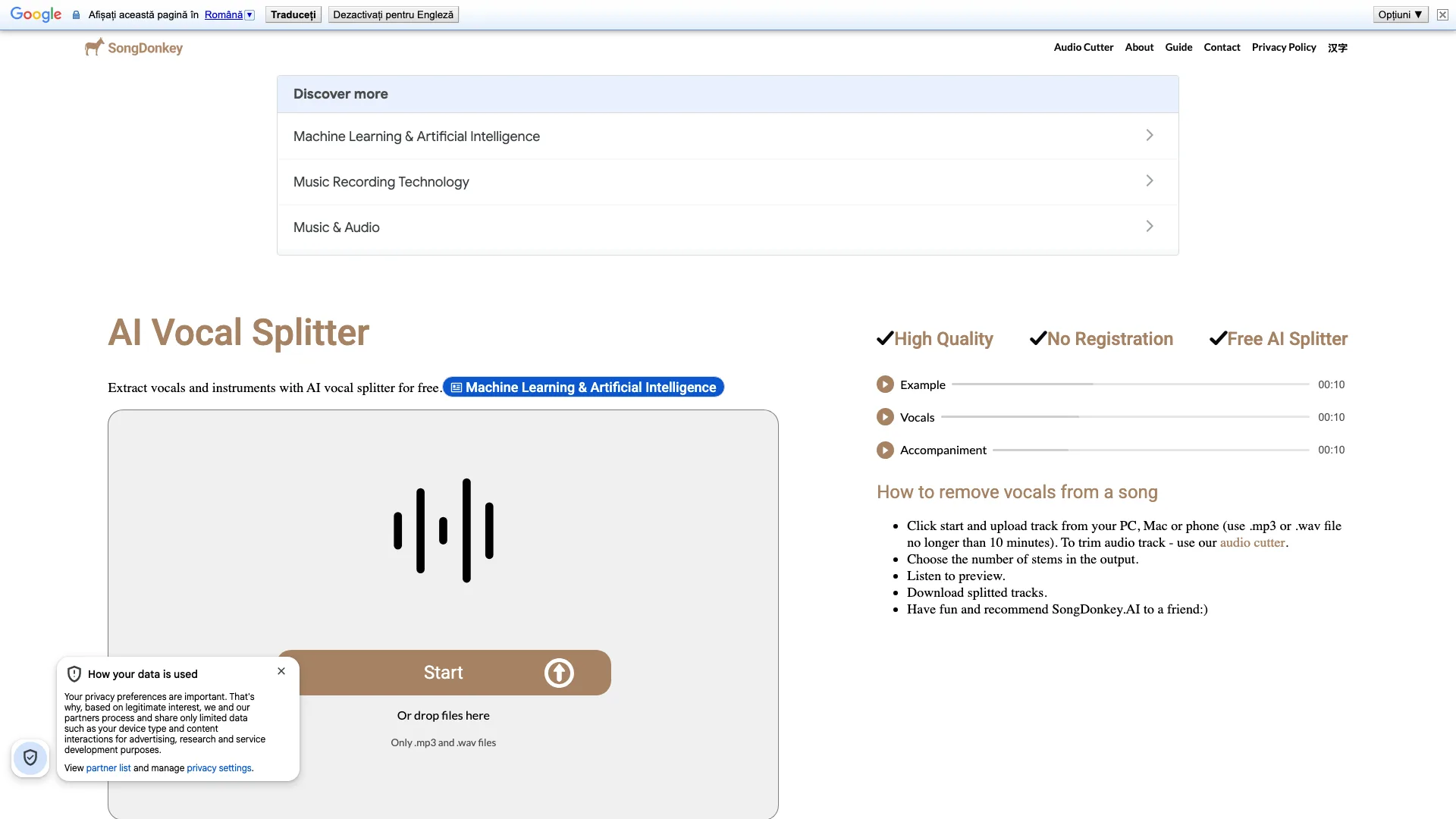This screenshot has height=819, width=1456.
Task: Open the Opțiuni dropdown menu
Action: click(1401, 14)
